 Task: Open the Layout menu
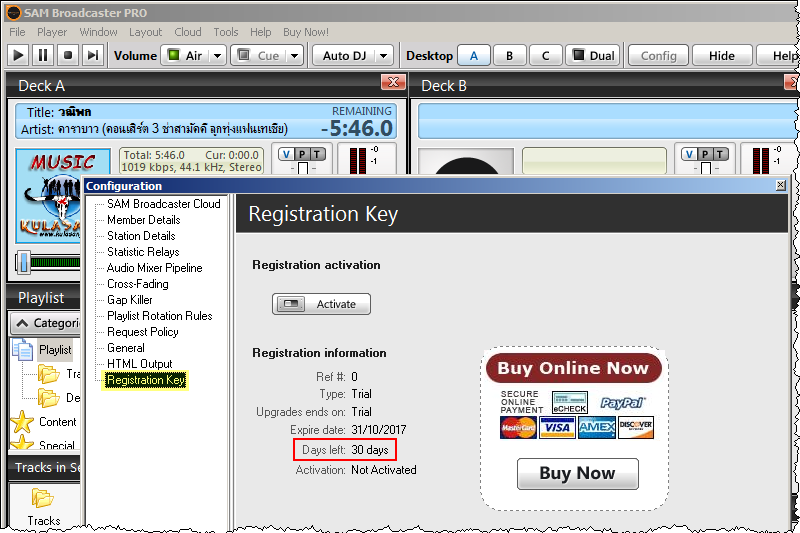pos(145,32)
